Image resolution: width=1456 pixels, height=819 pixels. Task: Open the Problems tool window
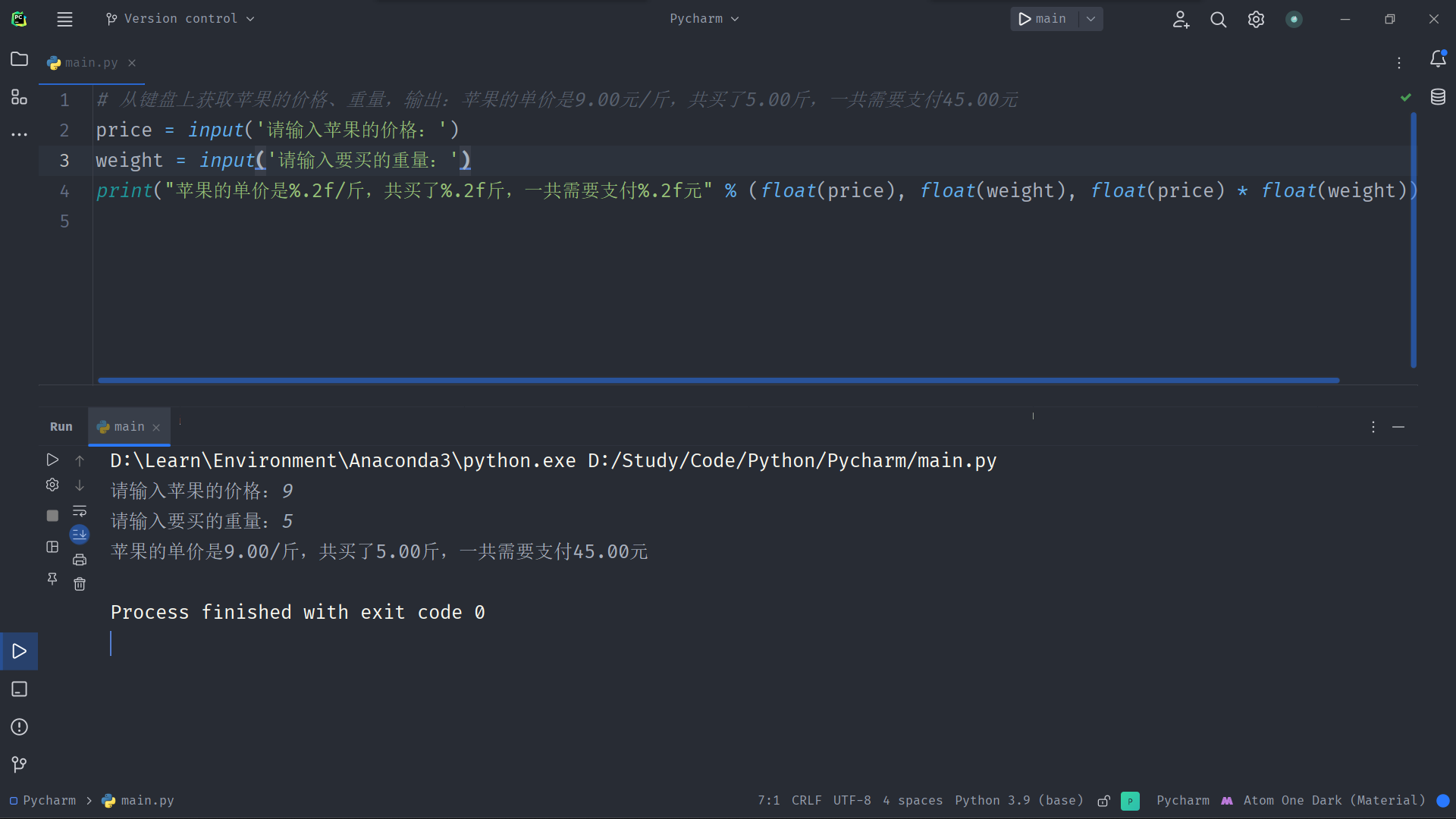[19, 727]
